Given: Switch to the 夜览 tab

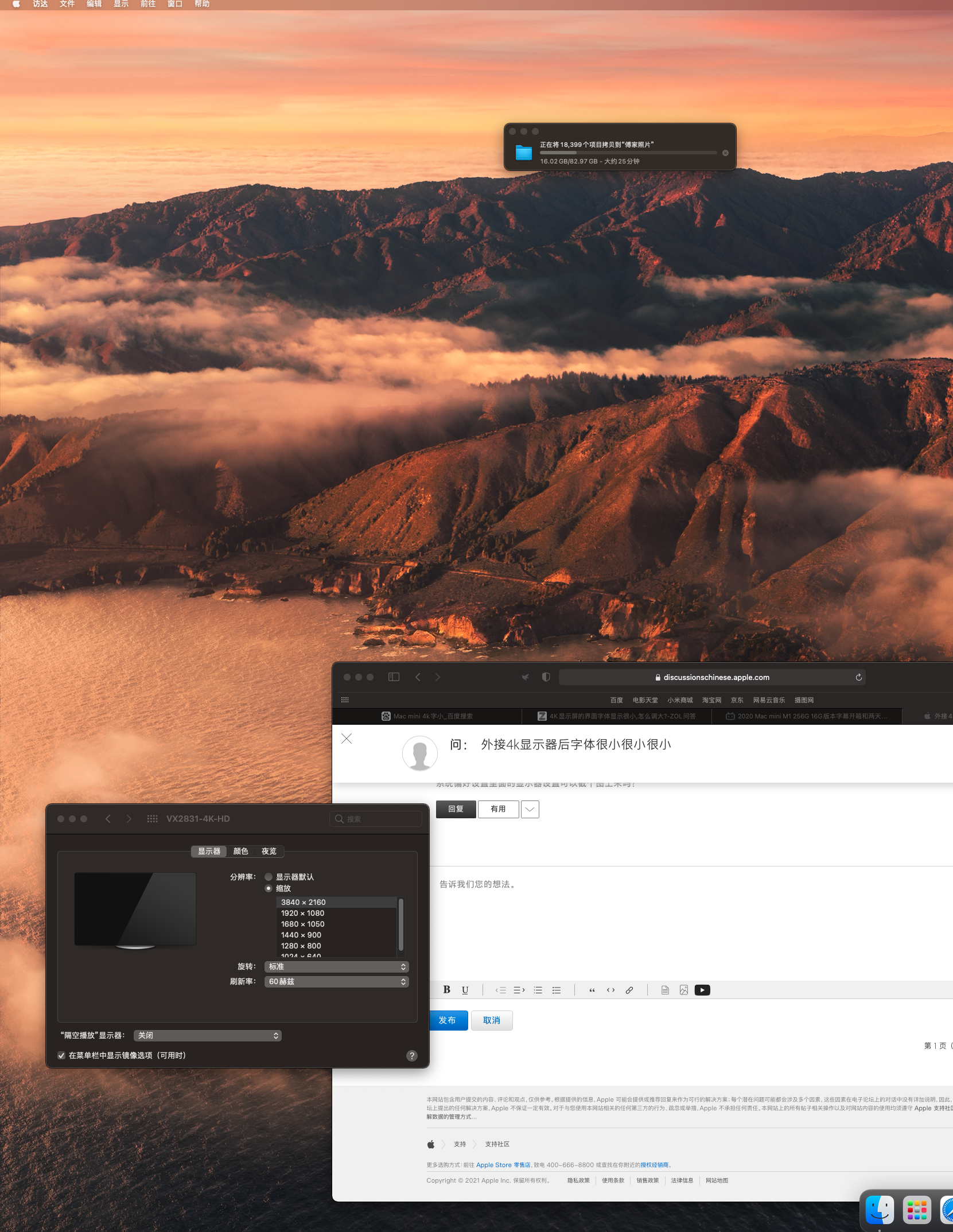Looking at the screenshot, I should 269,852.
